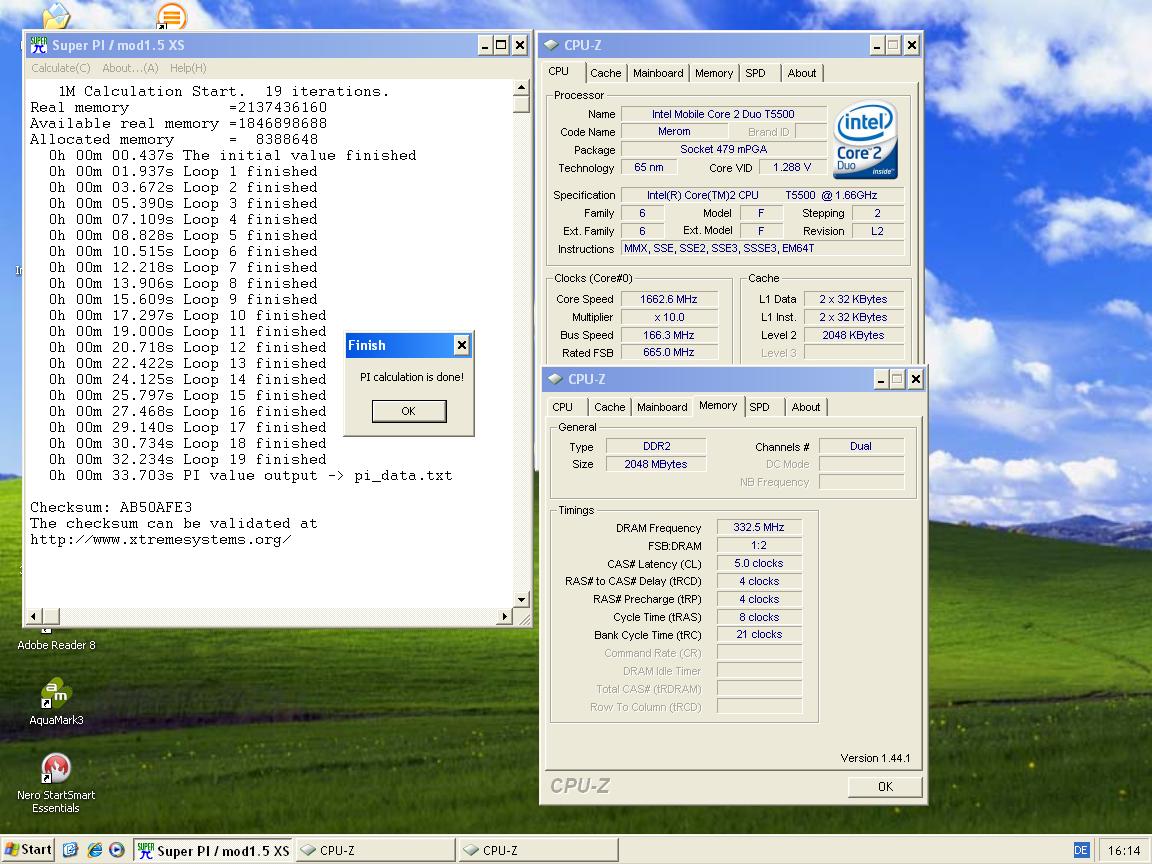The width and height of the screenshot is (1152, 864).
Task: Click Instructions field with MMX, SSE list
Action: click(x=763, y=248)
